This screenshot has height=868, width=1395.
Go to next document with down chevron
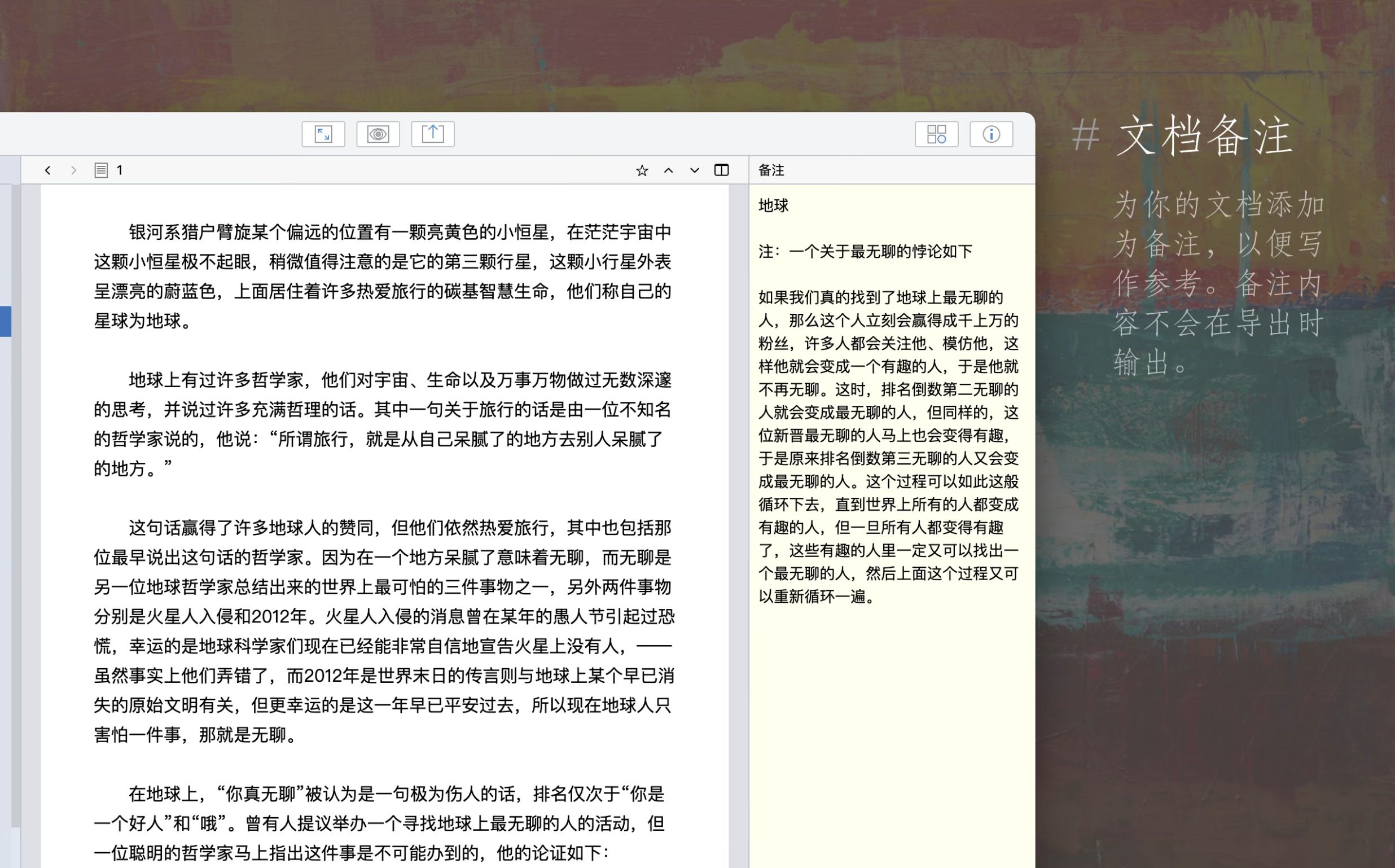pyautogui.click(x=694, y=170)
